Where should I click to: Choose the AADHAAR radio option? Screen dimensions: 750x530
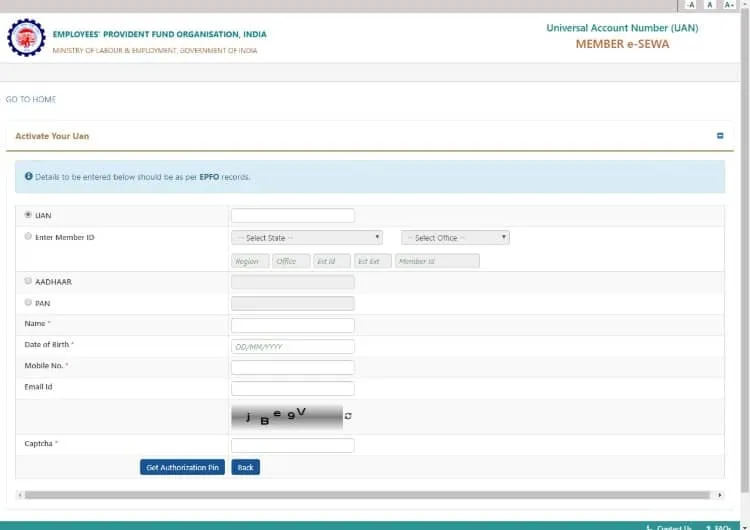tap(28, 281)
